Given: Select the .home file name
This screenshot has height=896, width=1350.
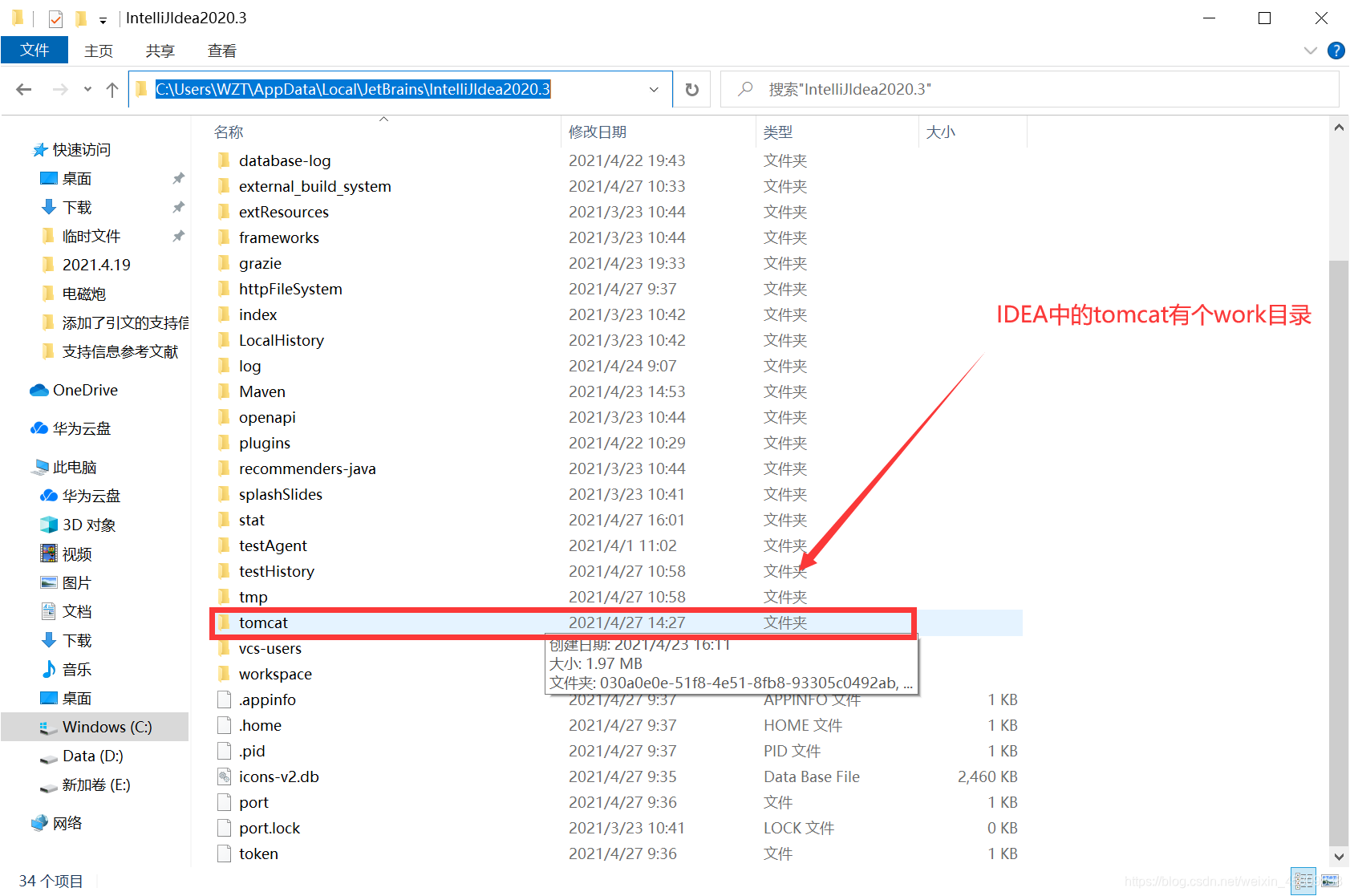Looking at the screenshot, I should [x=261, y=725].
